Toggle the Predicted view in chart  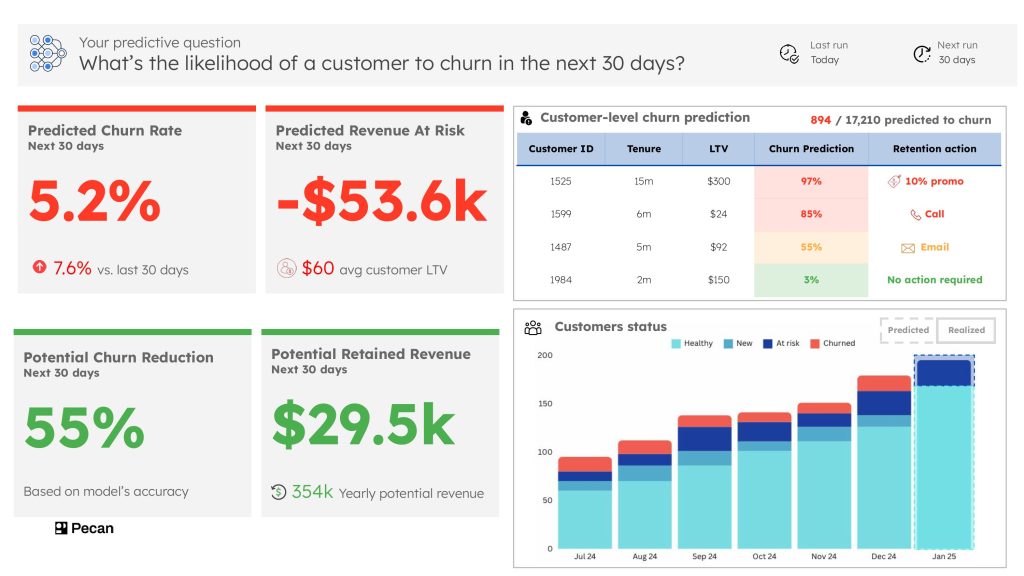pos(908,330)
